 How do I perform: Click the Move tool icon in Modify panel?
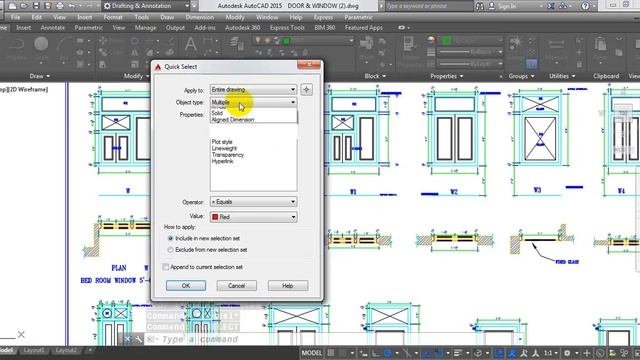point(103,40)
